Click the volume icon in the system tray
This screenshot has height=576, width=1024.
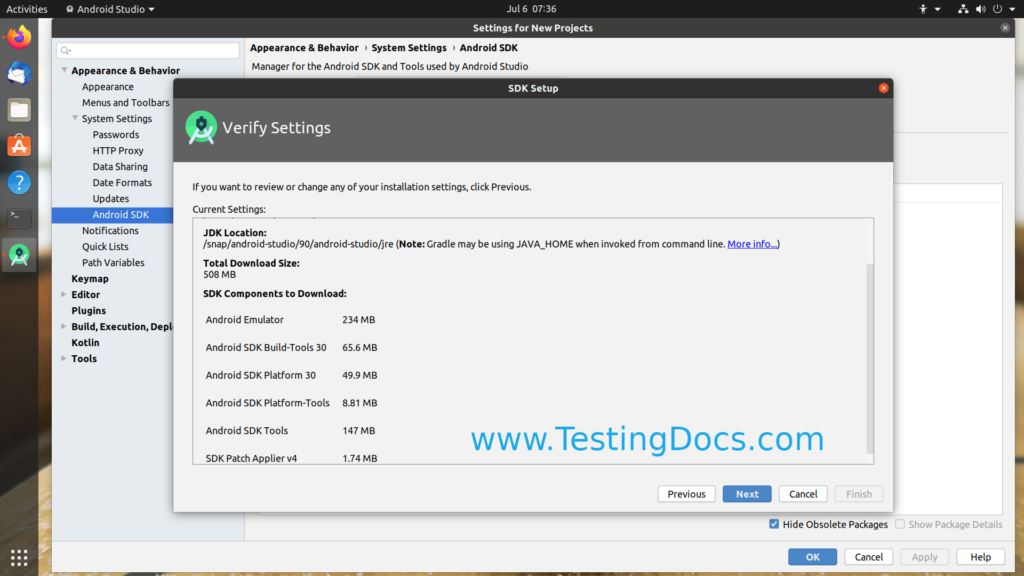tap(981, 9)
